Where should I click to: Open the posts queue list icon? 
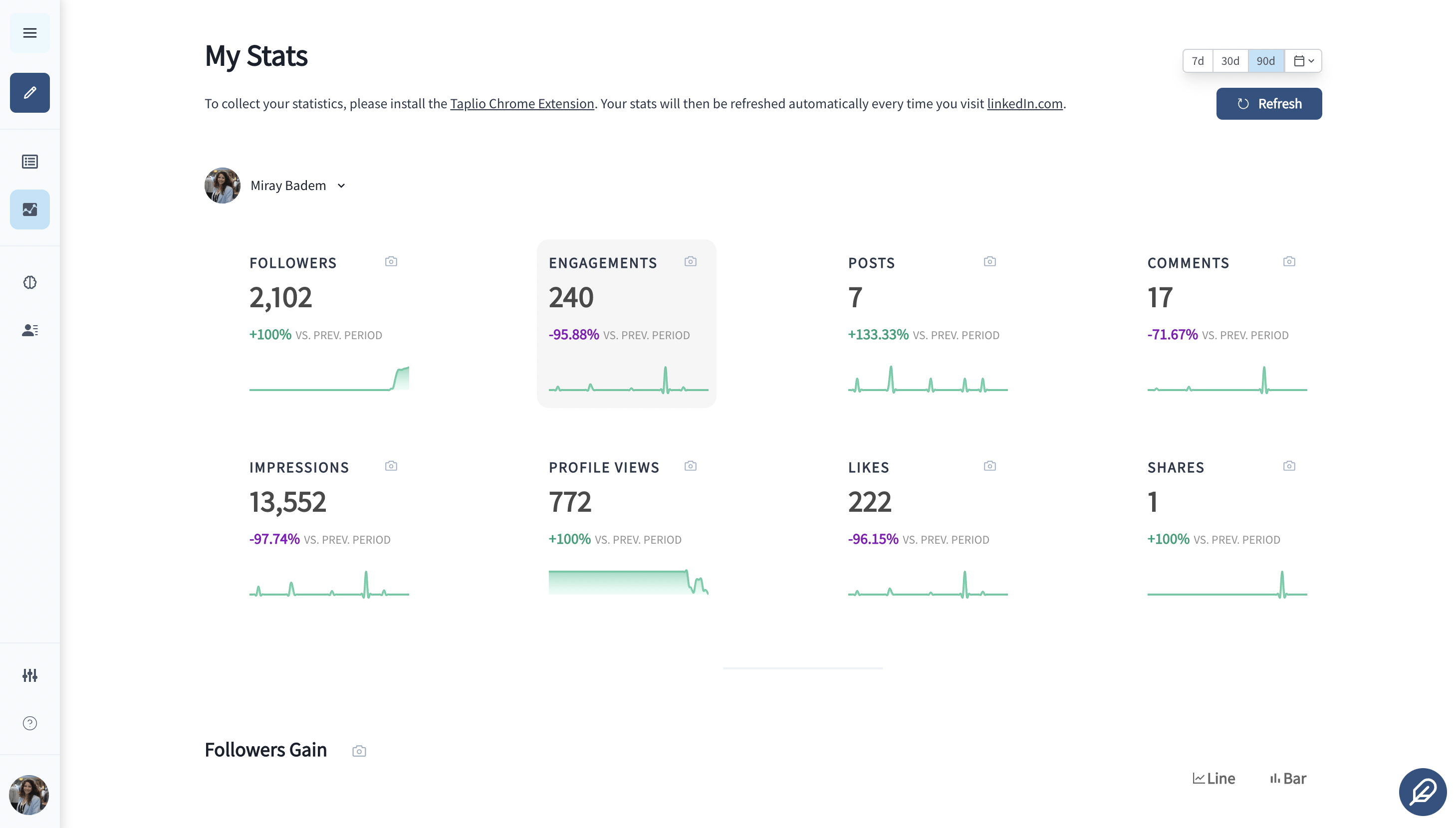tap(29, 162)
